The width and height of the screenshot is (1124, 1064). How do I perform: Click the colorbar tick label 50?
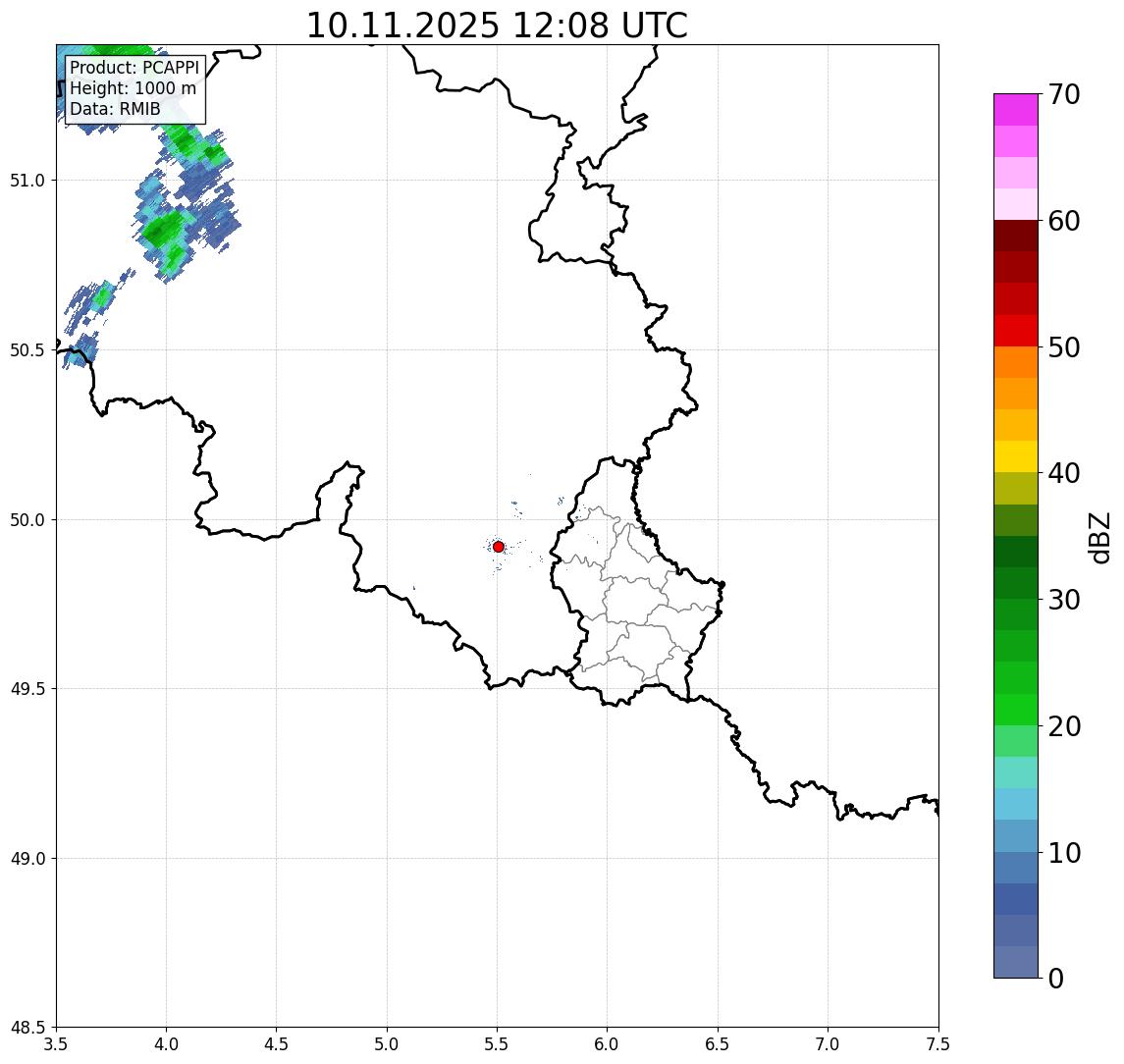point(1063,347)
